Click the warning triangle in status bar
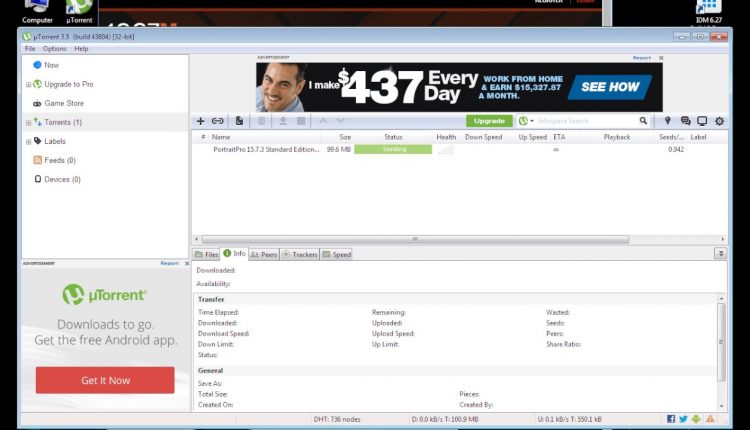The height and width of the screenshot is (430, 750). [x=710, y=419]
